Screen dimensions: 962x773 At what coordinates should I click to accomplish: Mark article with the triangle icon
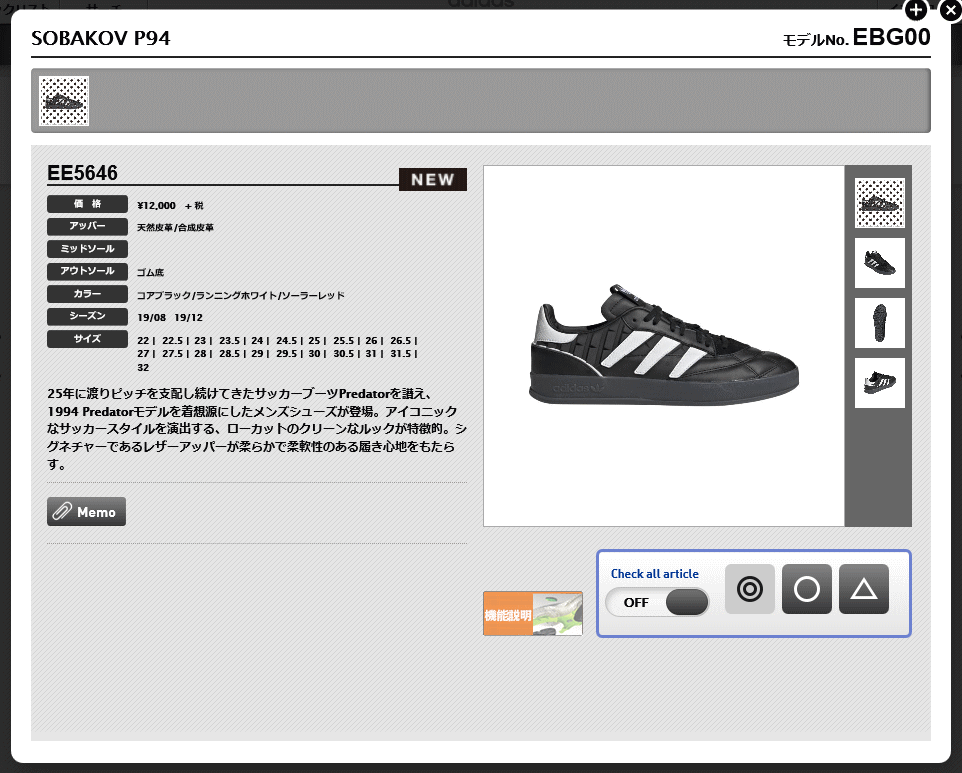coord(864,589)
